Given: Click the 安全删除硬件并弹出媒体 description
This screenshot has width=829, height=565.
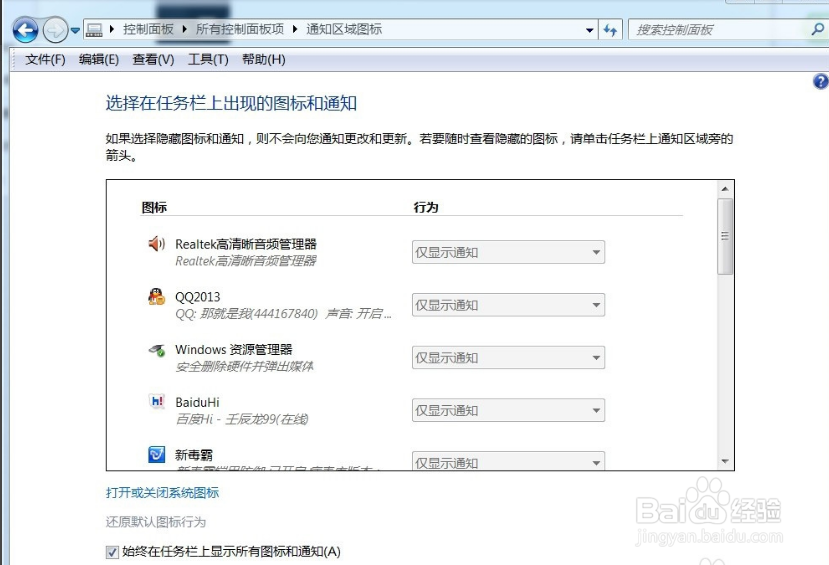Looking at the screenshot, I should pos(244,366).
